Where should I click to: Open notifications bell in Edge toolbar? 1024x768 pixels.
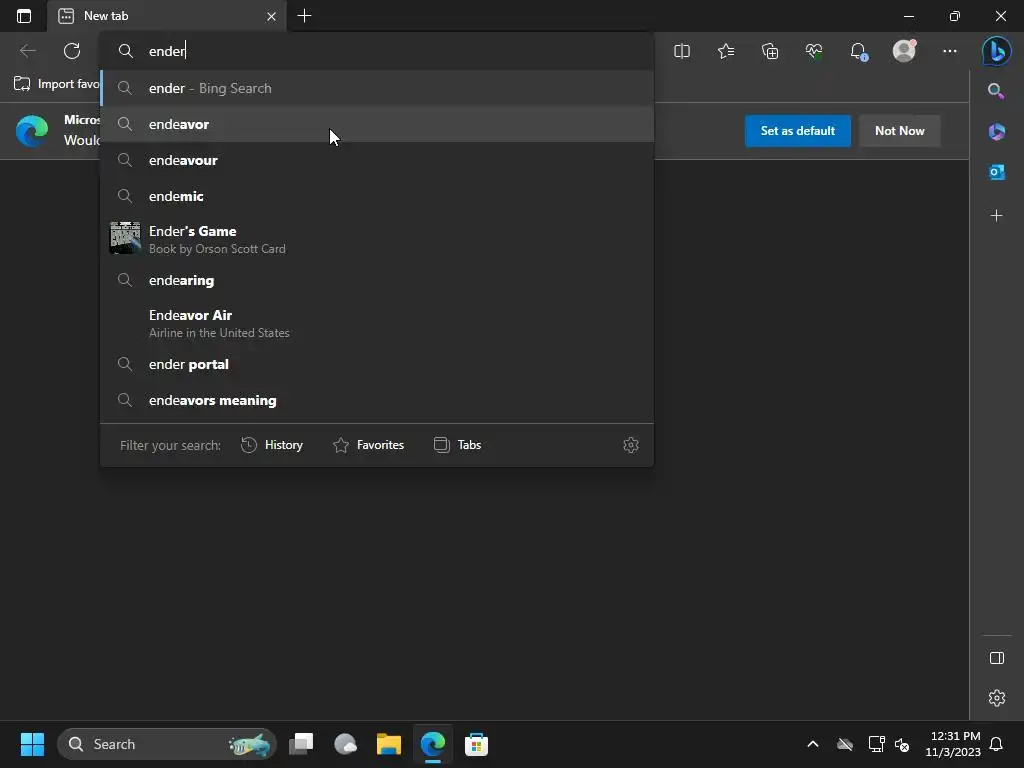point(859,51)
